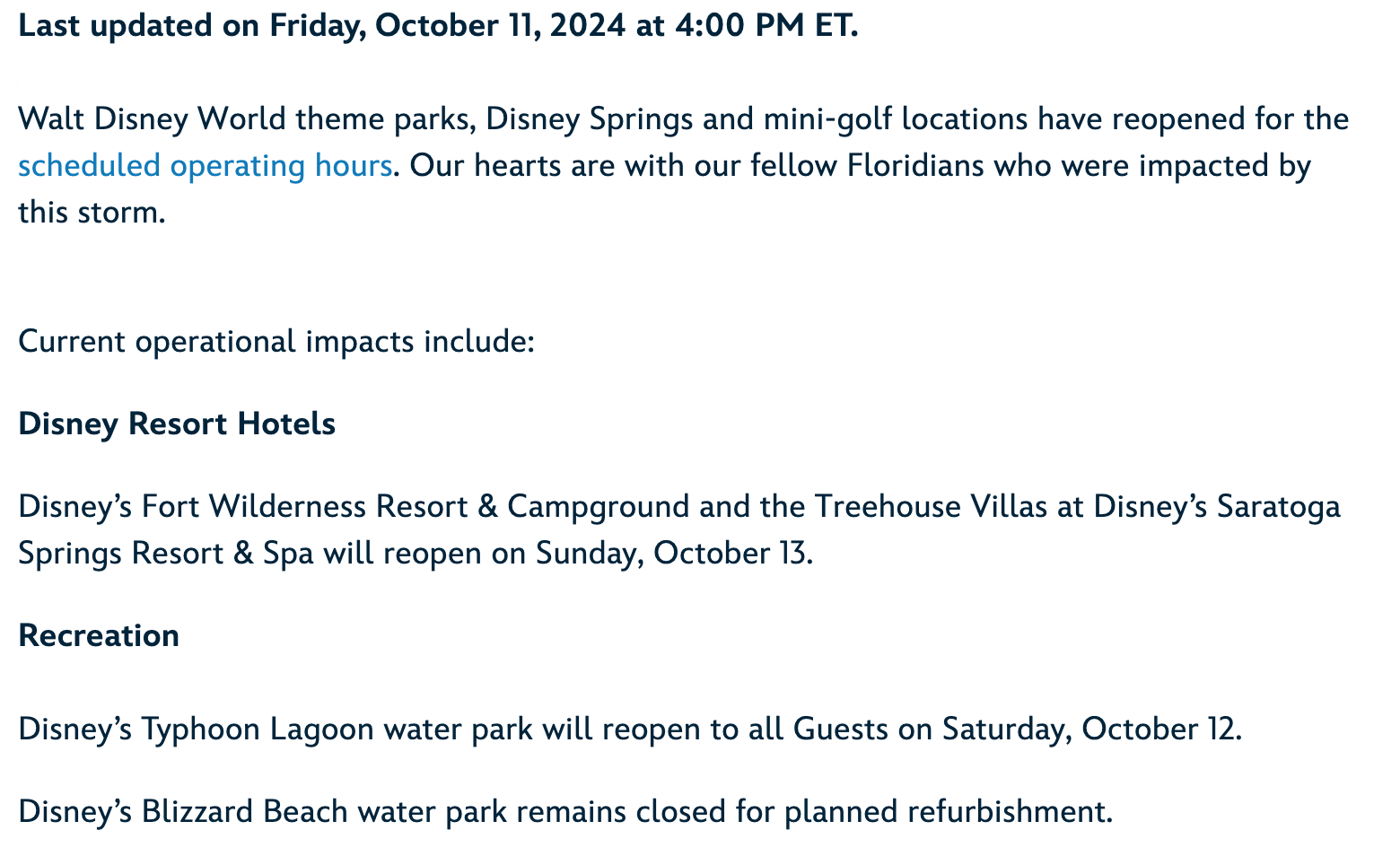Click the words Springs Resort & Spa

166,554
